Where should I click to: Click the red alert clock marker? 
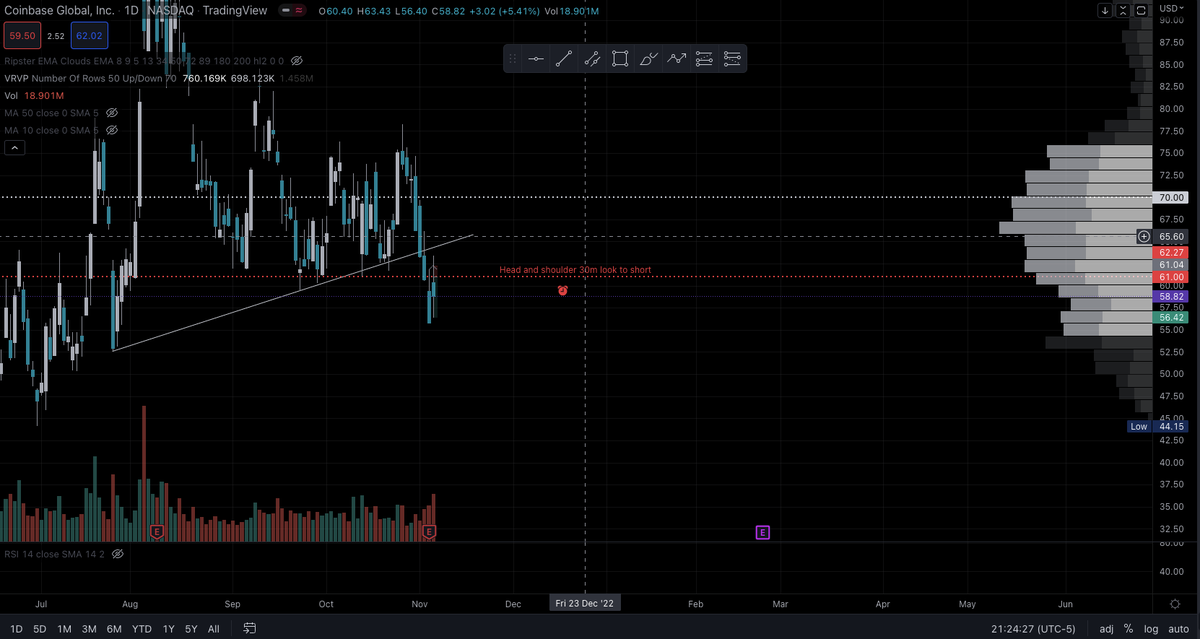[x=562, y=290]
